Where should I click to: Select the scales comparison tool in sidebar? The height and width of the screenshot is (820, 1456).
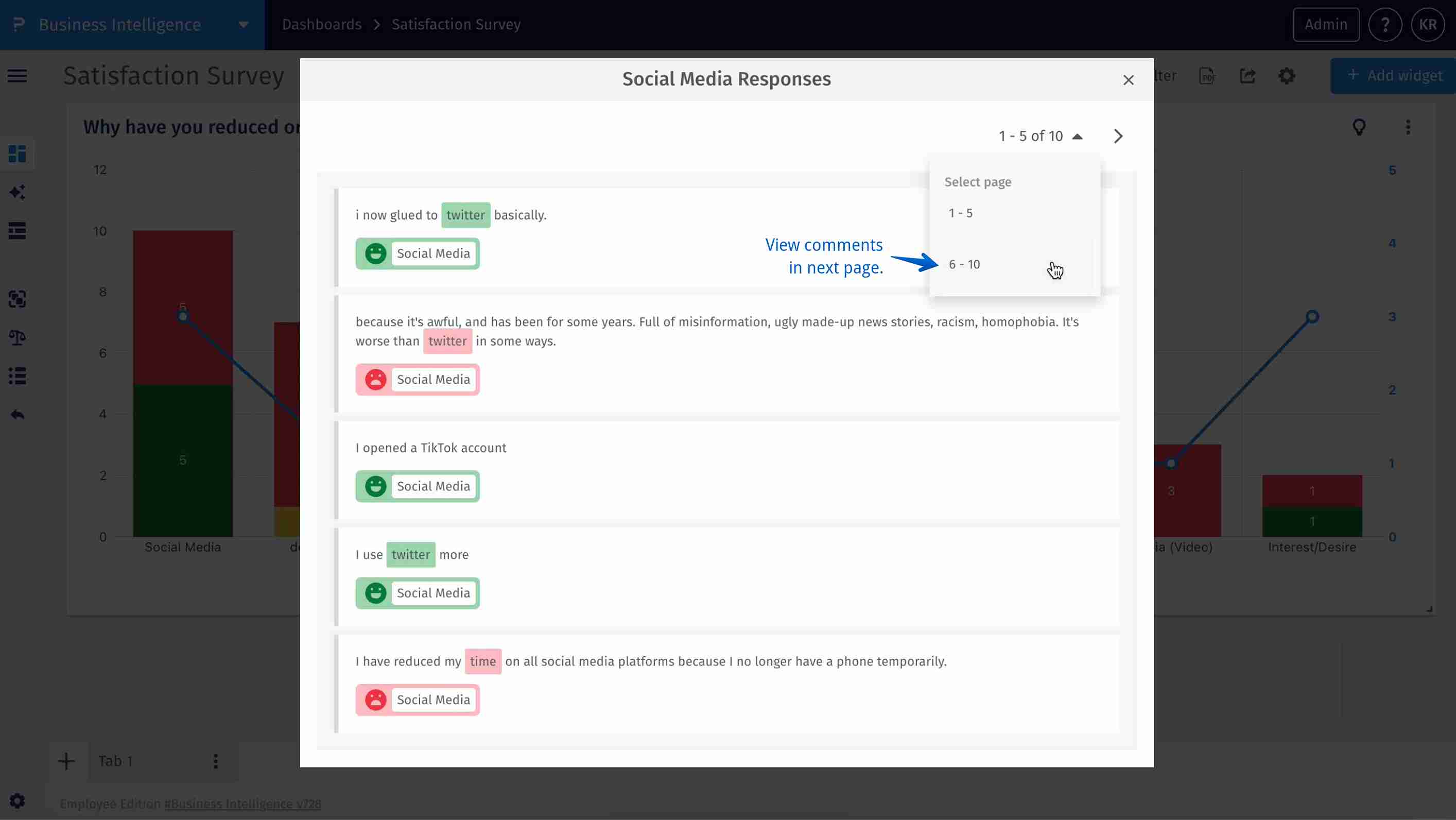17,337
